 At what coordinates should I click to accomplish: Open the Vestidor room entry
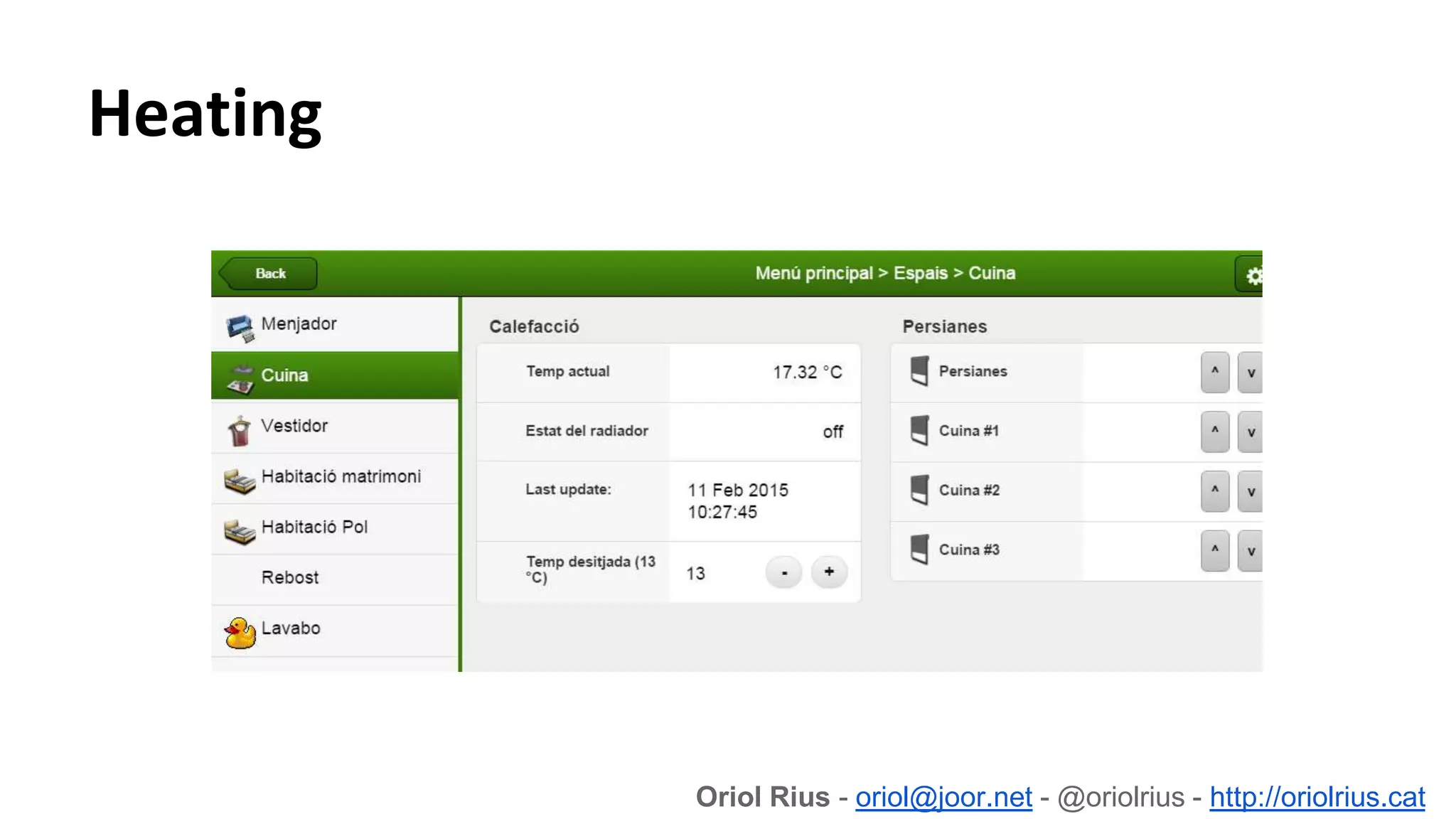click(335, 427)
